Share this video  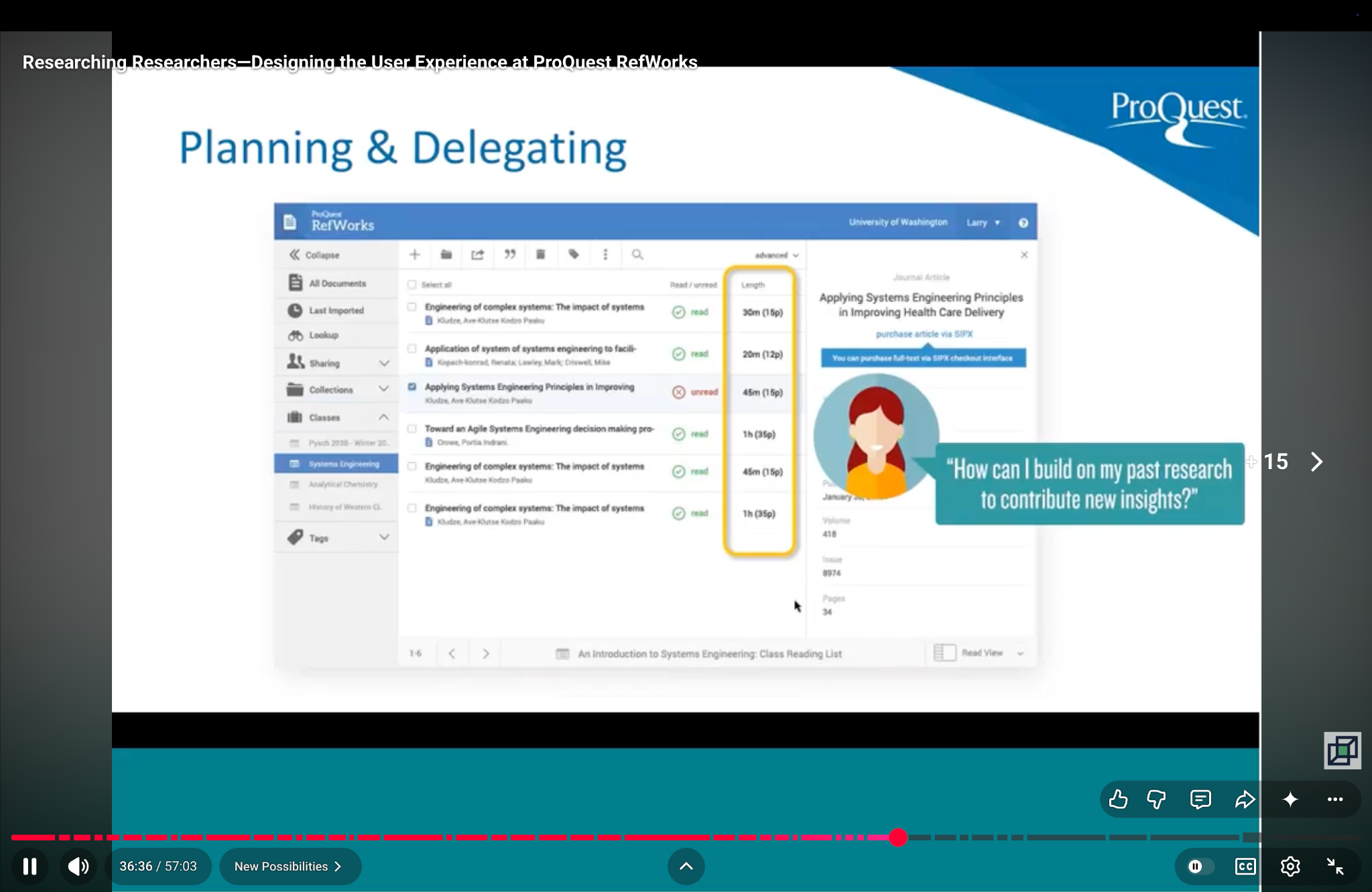click(x=1245, y=799)
